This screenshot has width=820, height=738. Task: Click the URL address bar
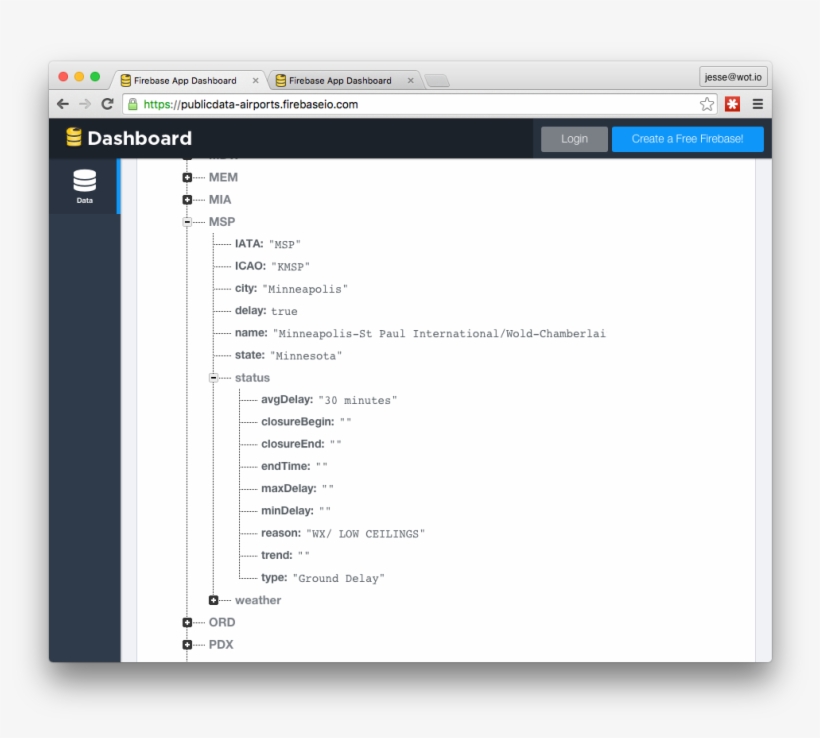pos(418,104)
